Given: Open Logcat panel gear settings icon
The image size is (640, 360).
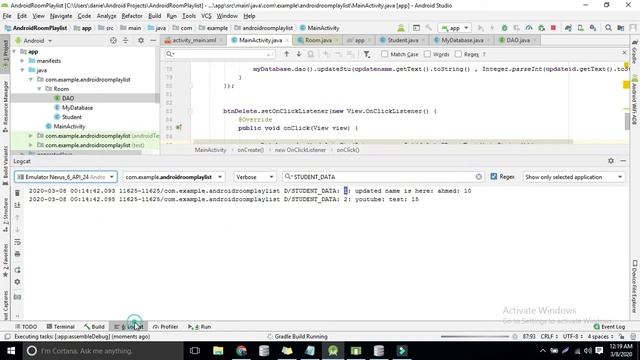Looking at the screenshot, I should (611, 161).
